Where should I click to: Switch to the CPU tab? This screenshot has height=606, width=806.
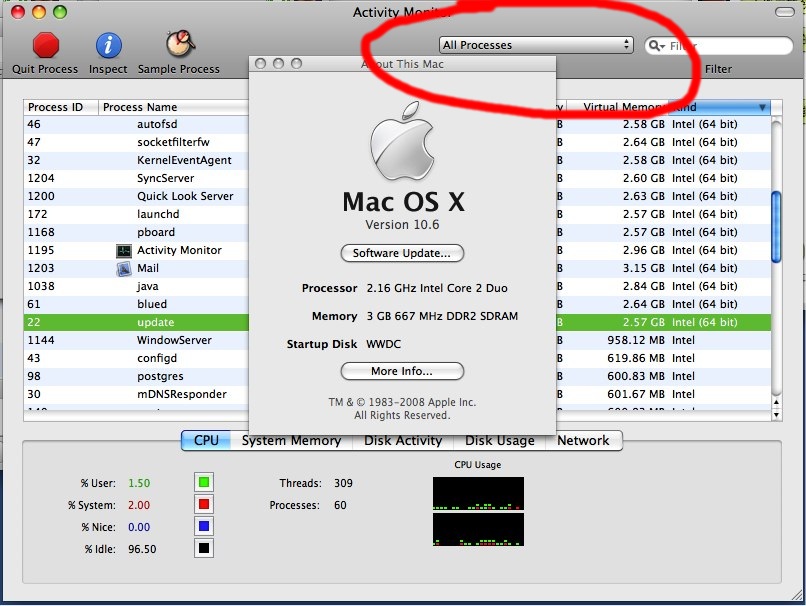pyautogui.click(x=206, y=440)
